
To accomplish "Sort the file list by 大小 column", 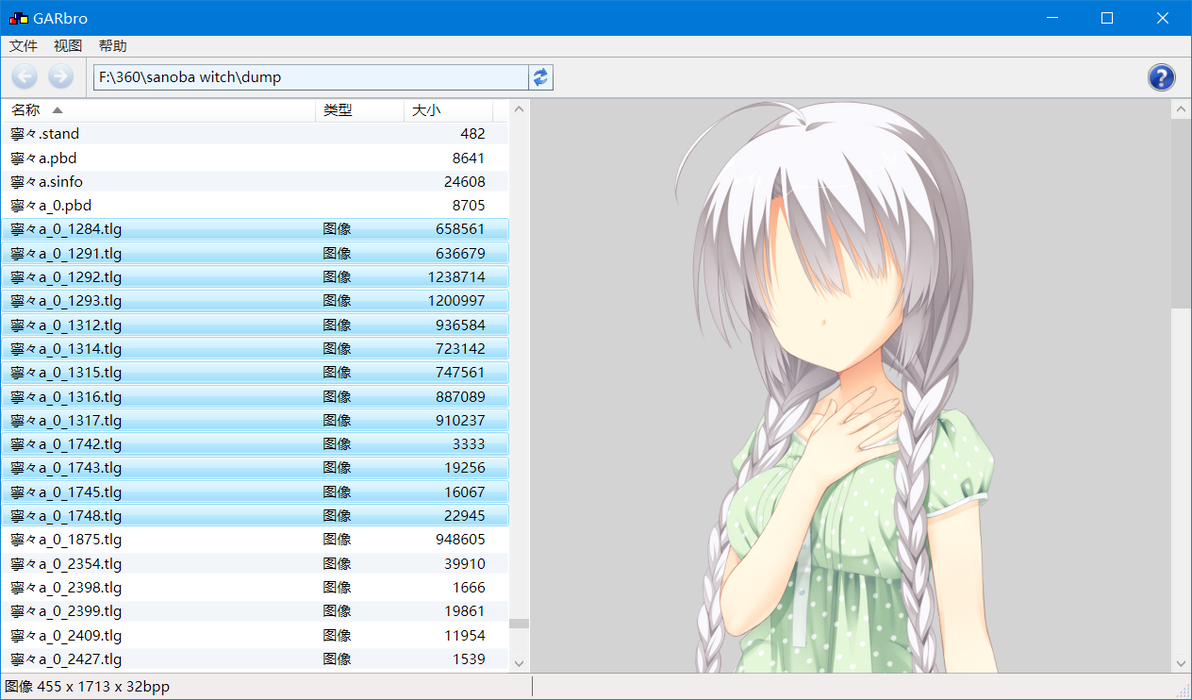I will (x=448, y=110).
